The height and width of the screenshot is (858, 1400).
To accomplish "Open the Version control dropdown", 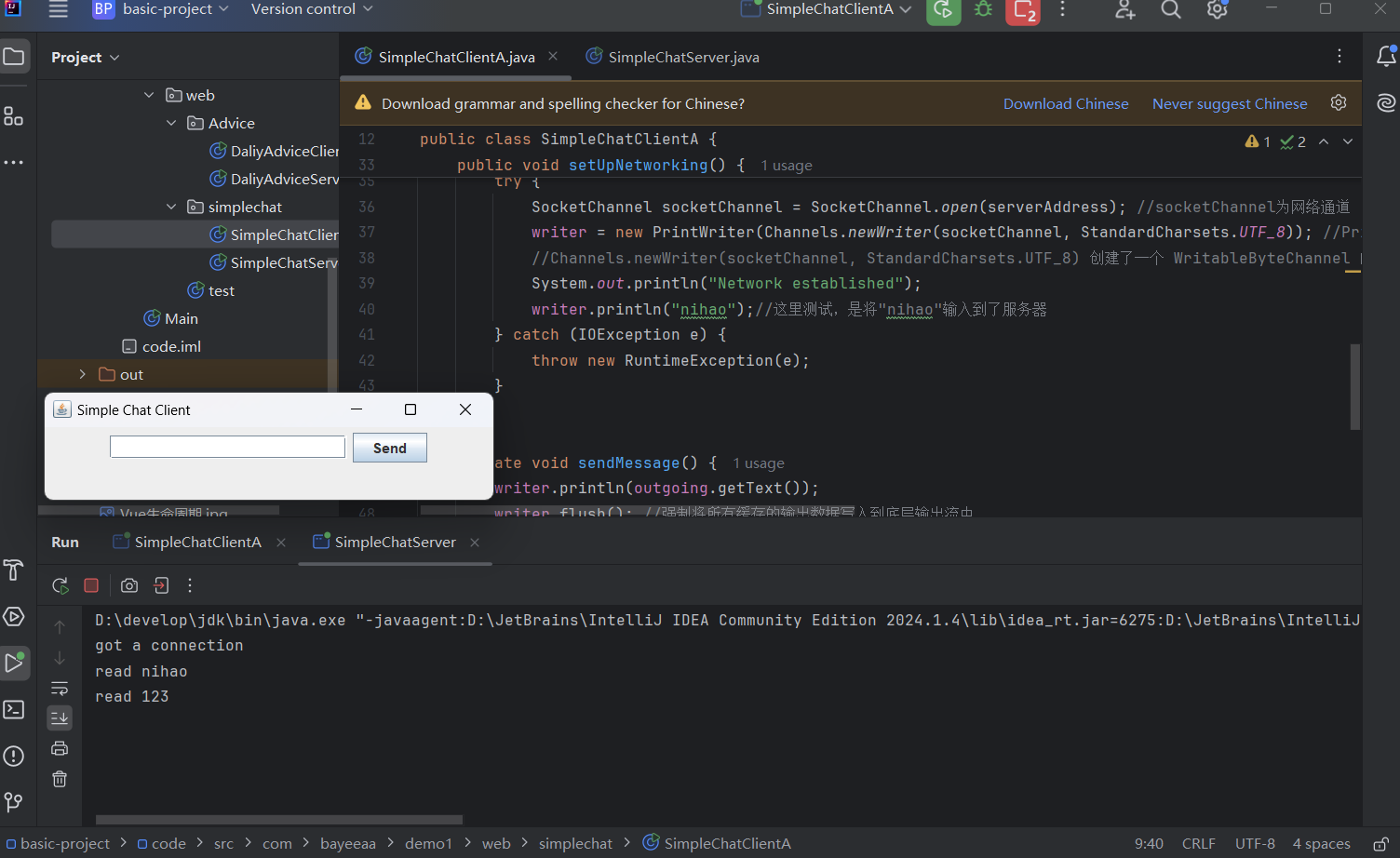I will click(x=312, y=9).
